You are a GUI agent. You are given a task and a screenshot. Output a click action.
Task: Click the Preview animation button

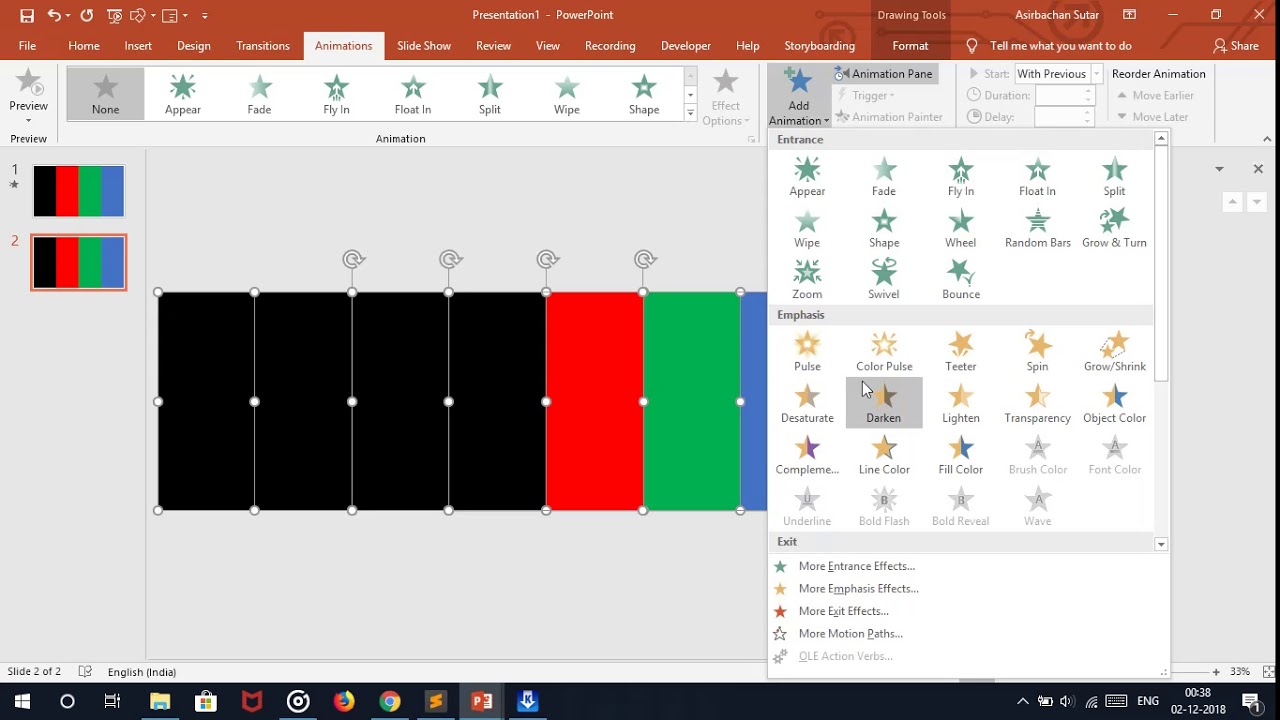(x=28, y=96)
